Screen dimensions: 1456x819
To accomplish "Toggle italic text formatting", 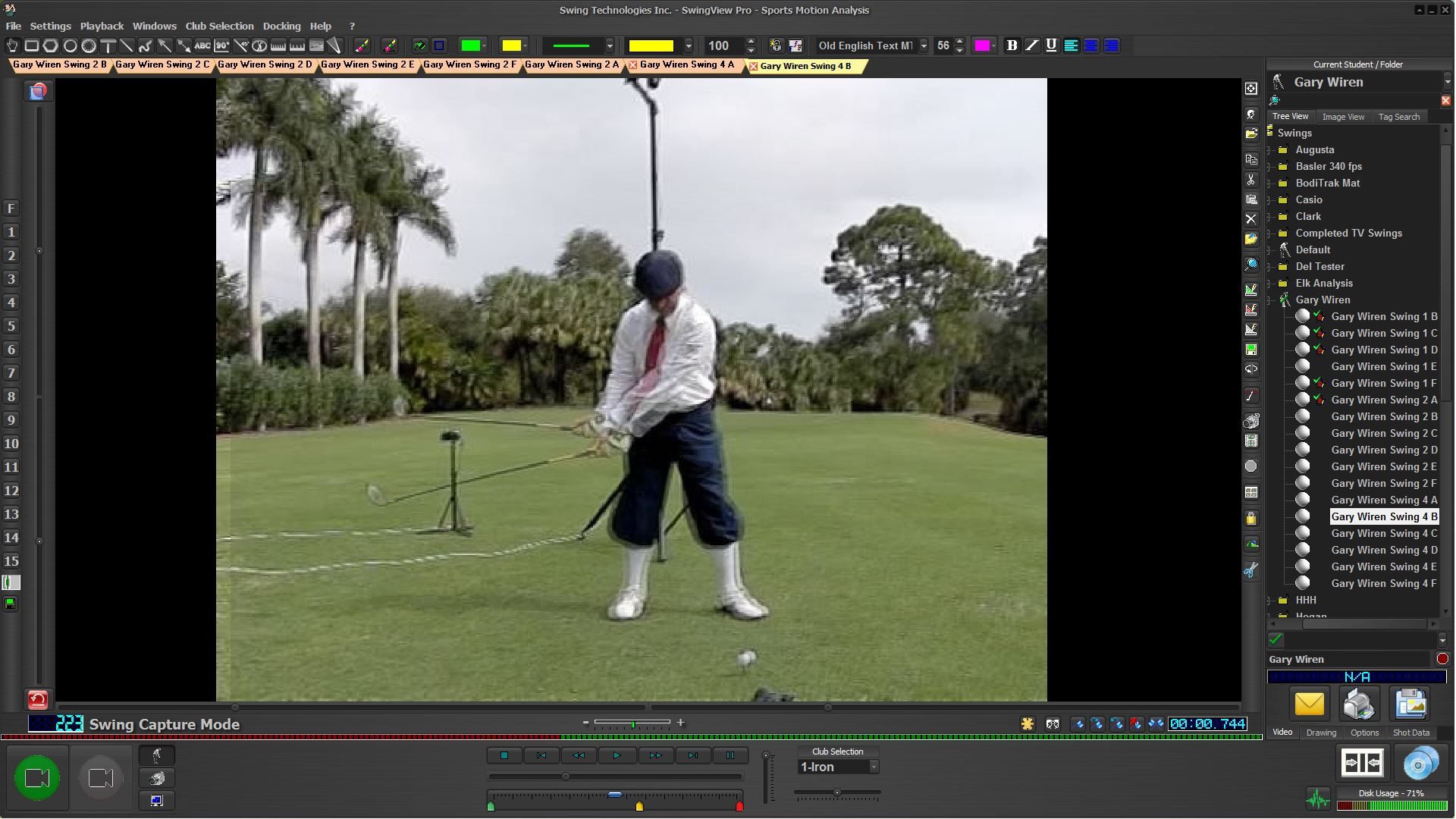I will tap(1031, 45).
